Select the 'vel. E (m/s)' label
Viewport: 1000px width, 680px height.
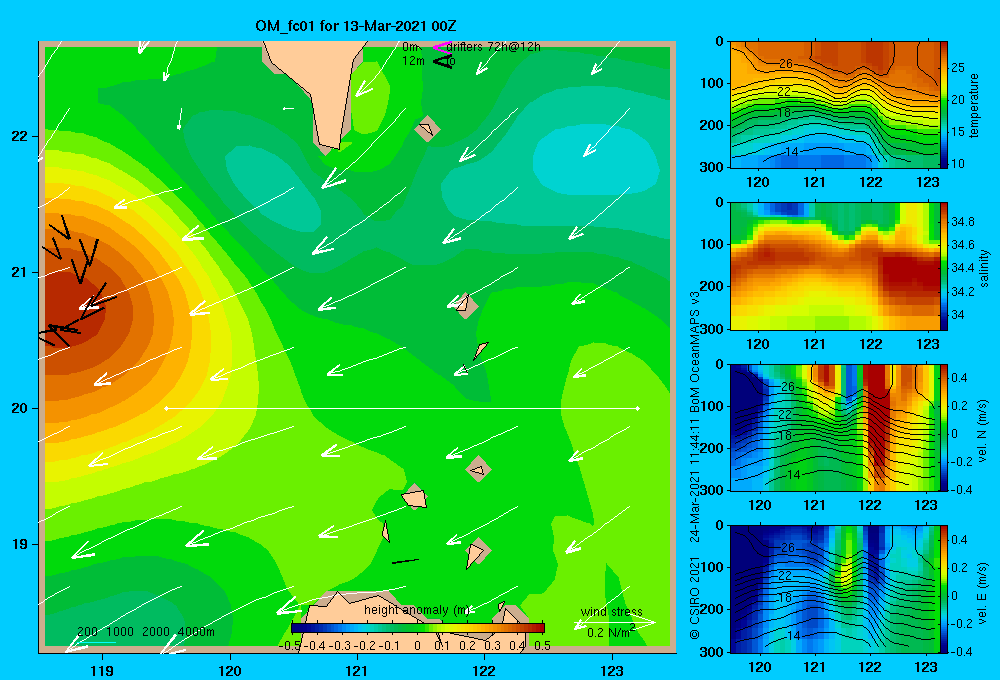point(983,592)
